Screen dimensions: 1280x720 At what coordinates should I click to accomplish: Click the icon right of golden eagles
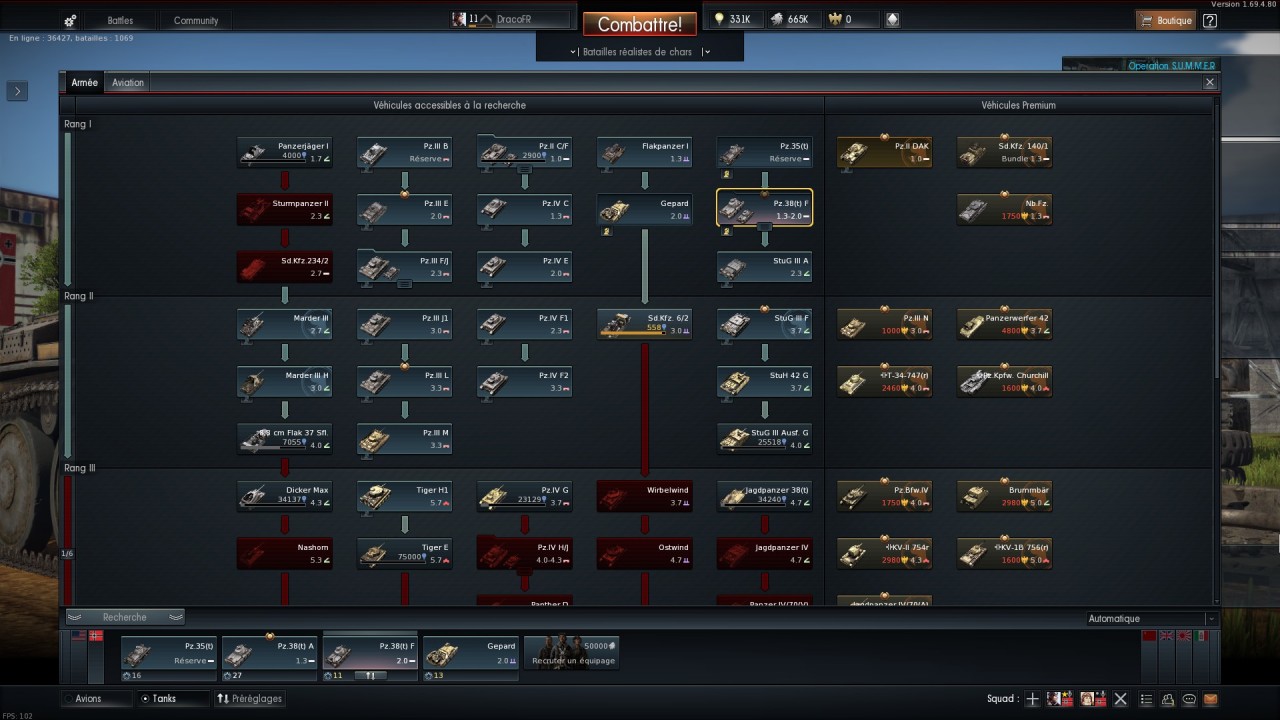(892, 19)
